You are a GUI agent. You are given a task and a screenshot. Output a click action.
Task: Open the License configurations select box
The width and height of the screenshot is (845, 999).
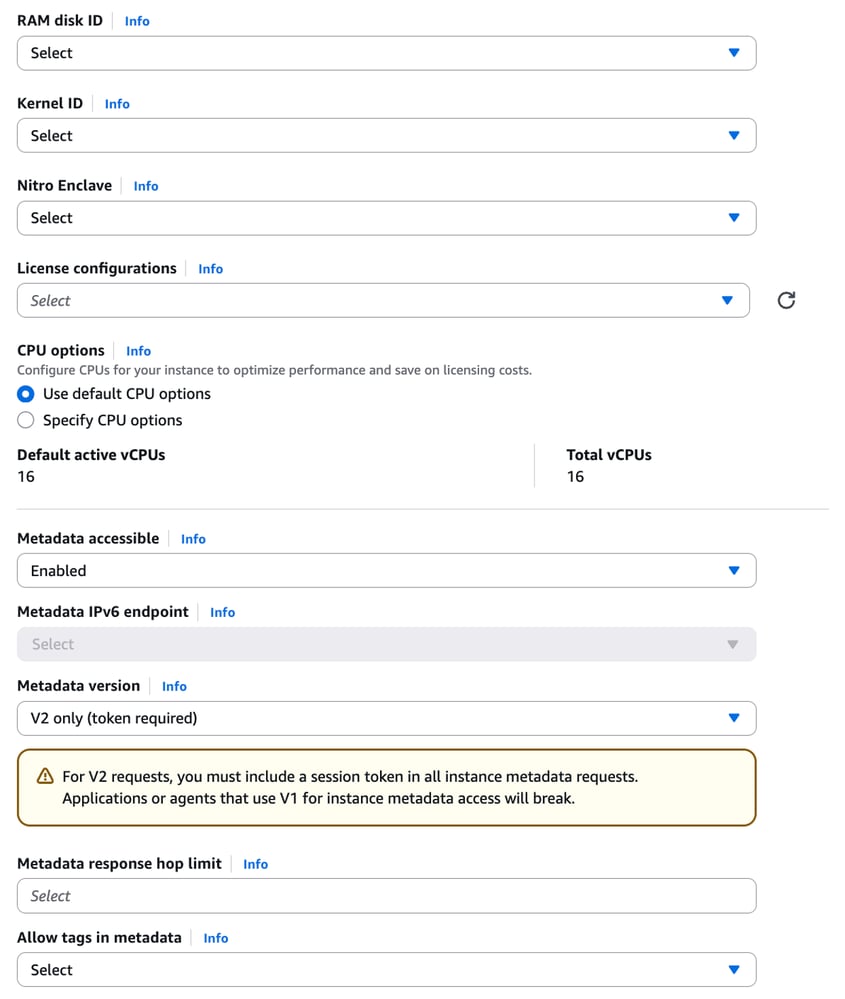383,301
